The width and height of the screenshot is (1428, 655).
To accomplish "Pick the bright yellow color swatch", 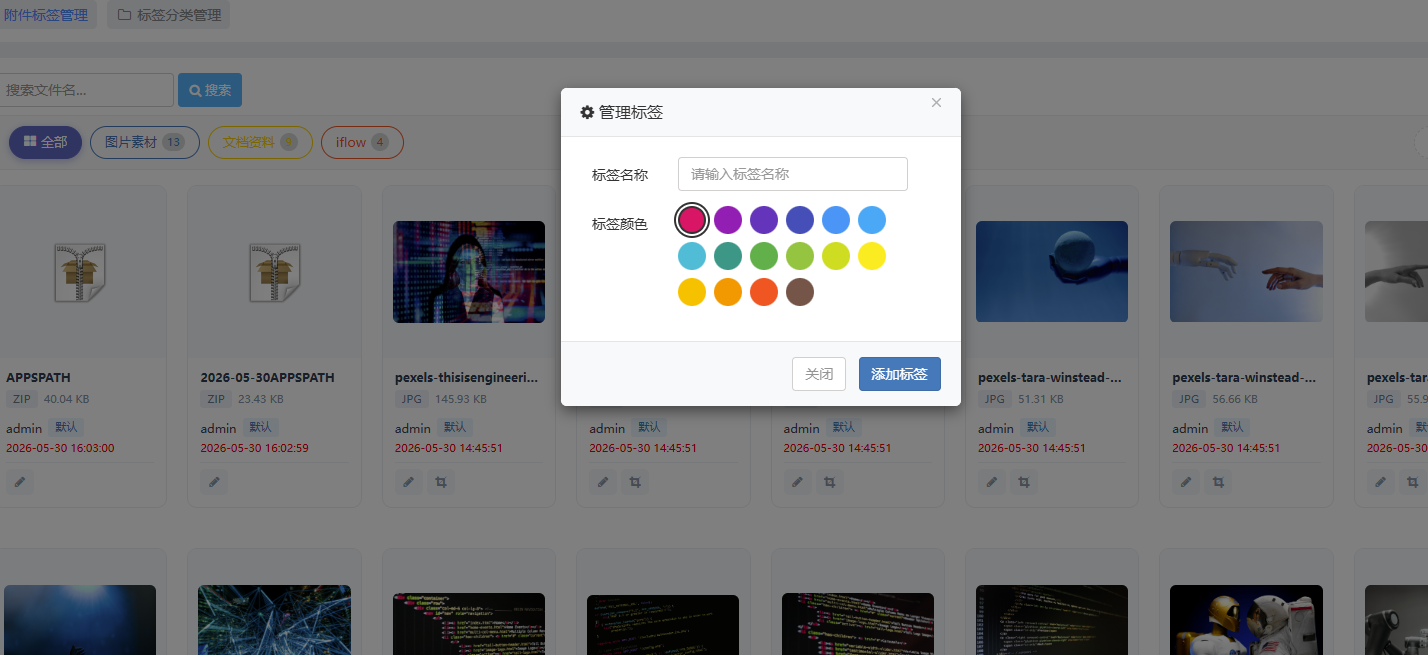I will [x=872, y=256].
